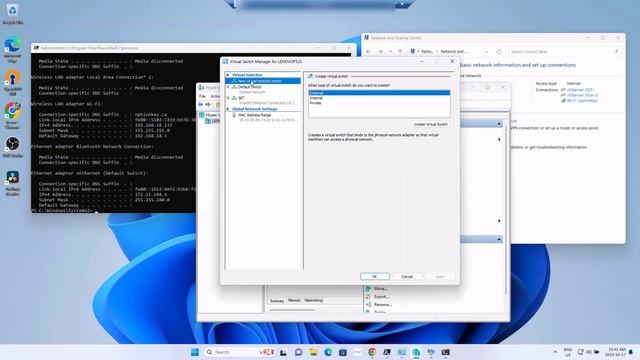Open the Wi-Fi connection link
Screen dimensions: 640x360
coord(582,100)
